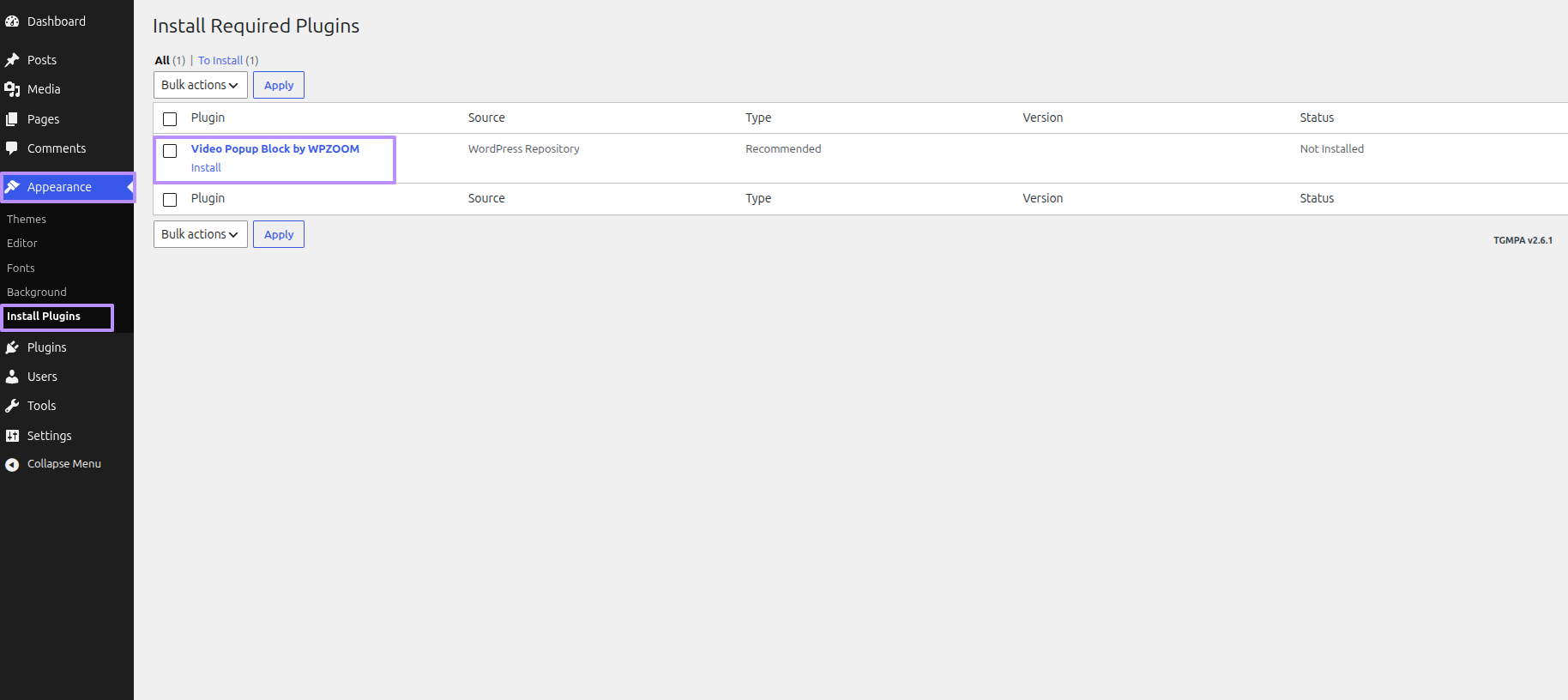The width and height of the screenshot is (1568, 700).
Task: Open the Background submenu item
Action: coord(37,293)
